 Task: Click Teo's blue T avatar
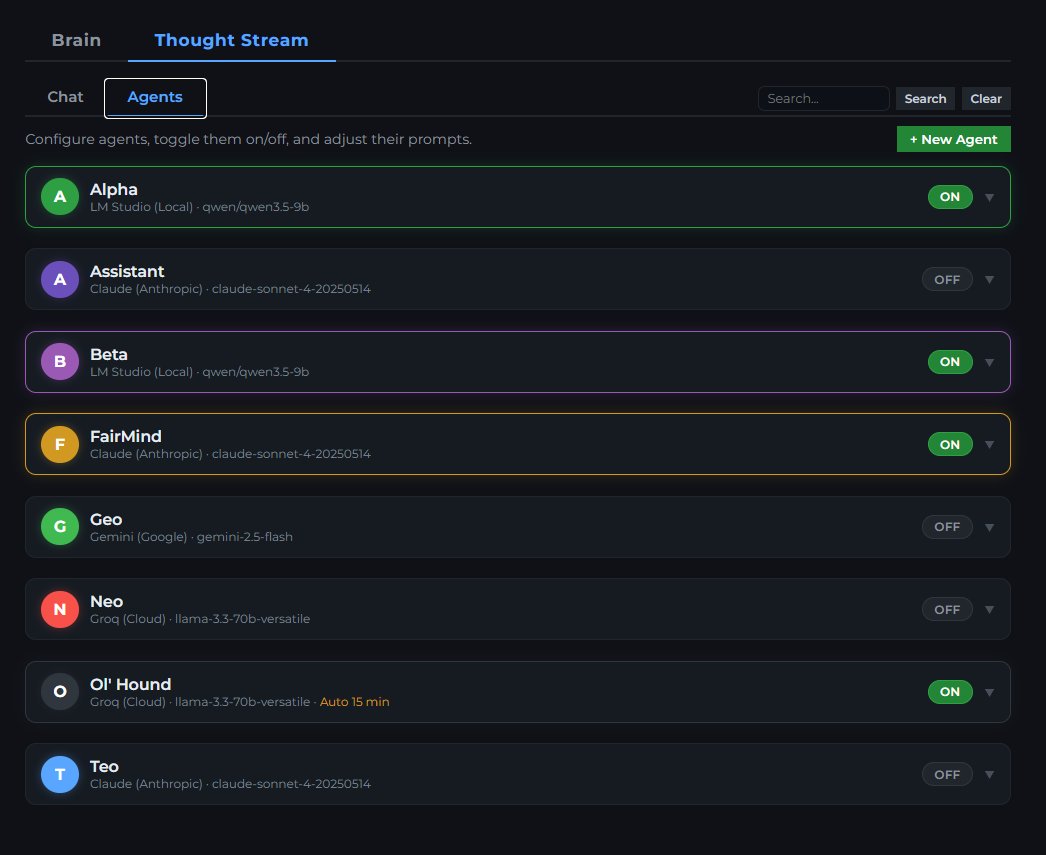tap(60, 774)
